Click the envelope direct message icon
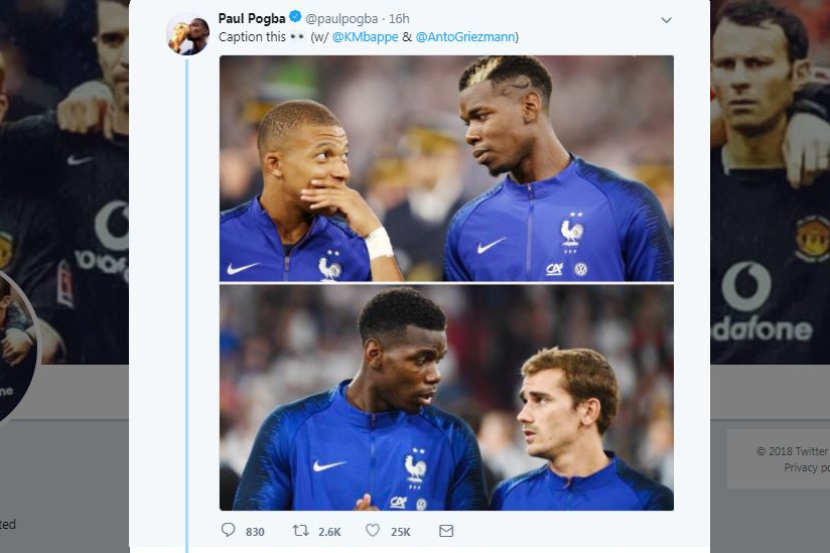The height and width of the screenshot is (553, 830). pos(446,531)
